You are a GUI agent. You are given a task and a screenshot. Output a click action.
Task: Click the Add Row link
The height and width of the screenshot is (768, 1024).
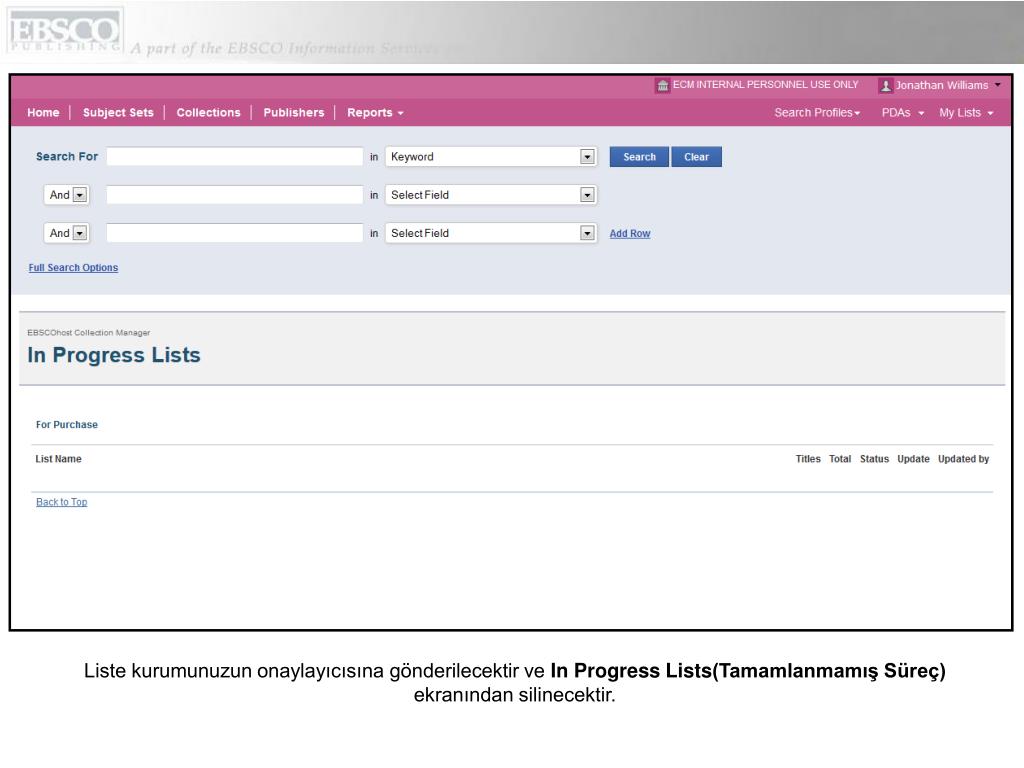click(x=630, y=234)
